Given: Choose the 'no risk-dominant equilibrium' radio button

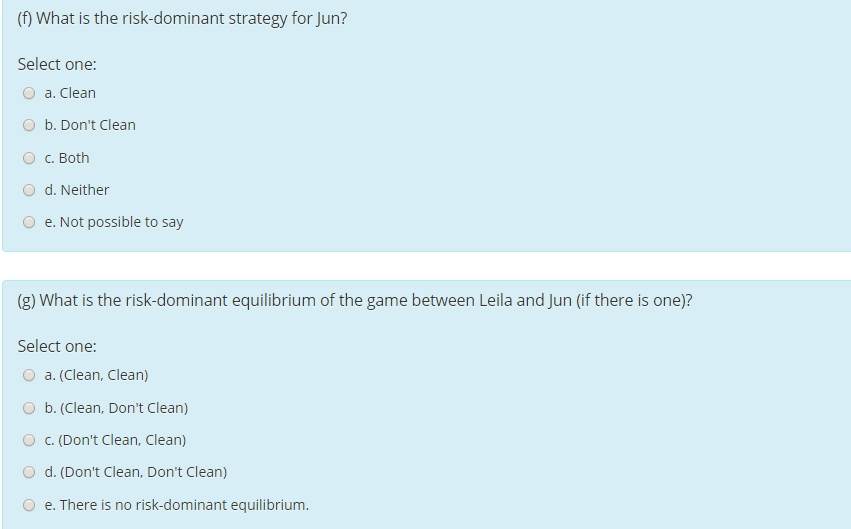Looking at the screenshot, I should (29, 505).
